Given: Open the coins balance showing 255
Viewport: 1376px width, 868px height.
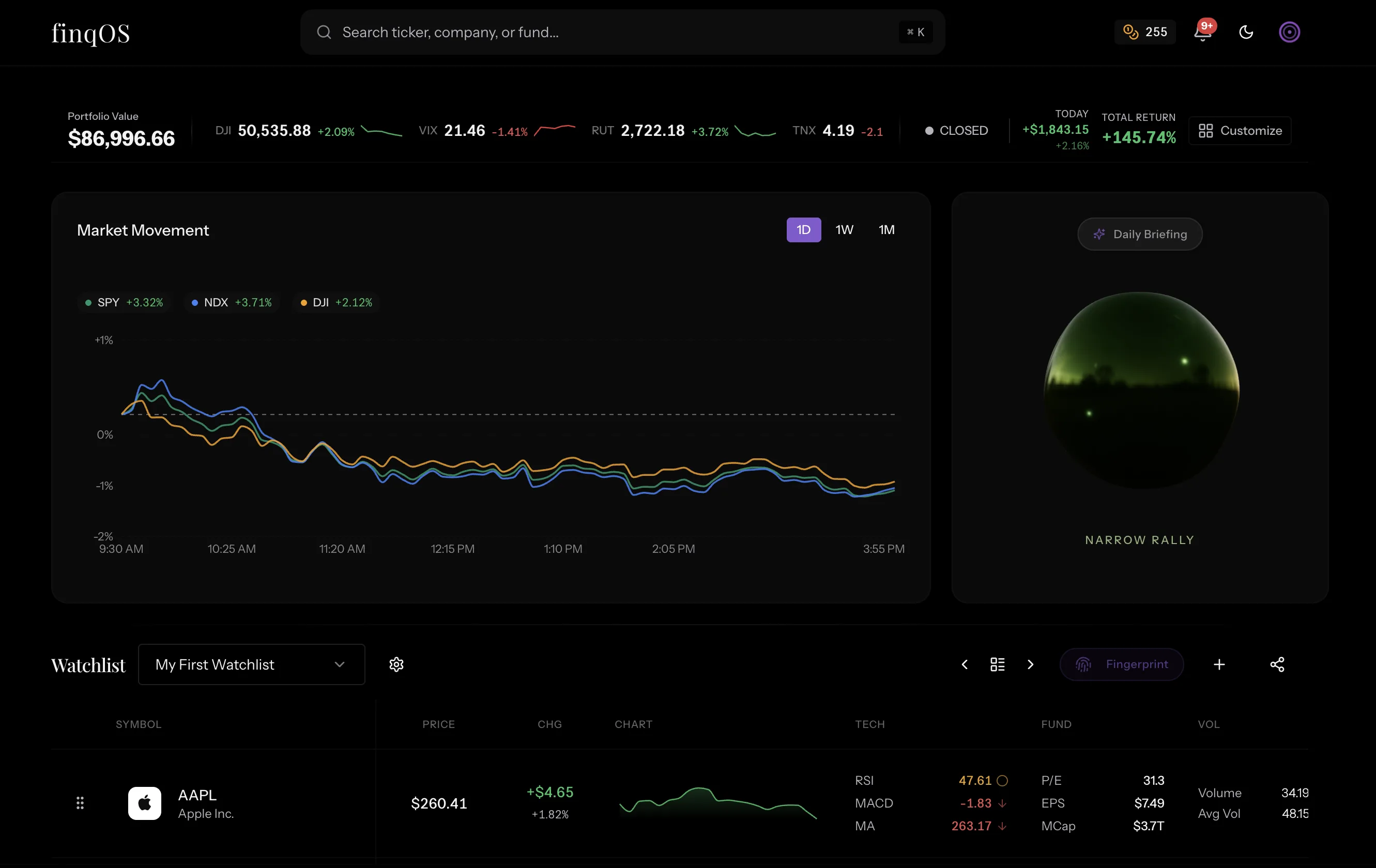Looking at the screenshot, I should (x=1144, y=32).
